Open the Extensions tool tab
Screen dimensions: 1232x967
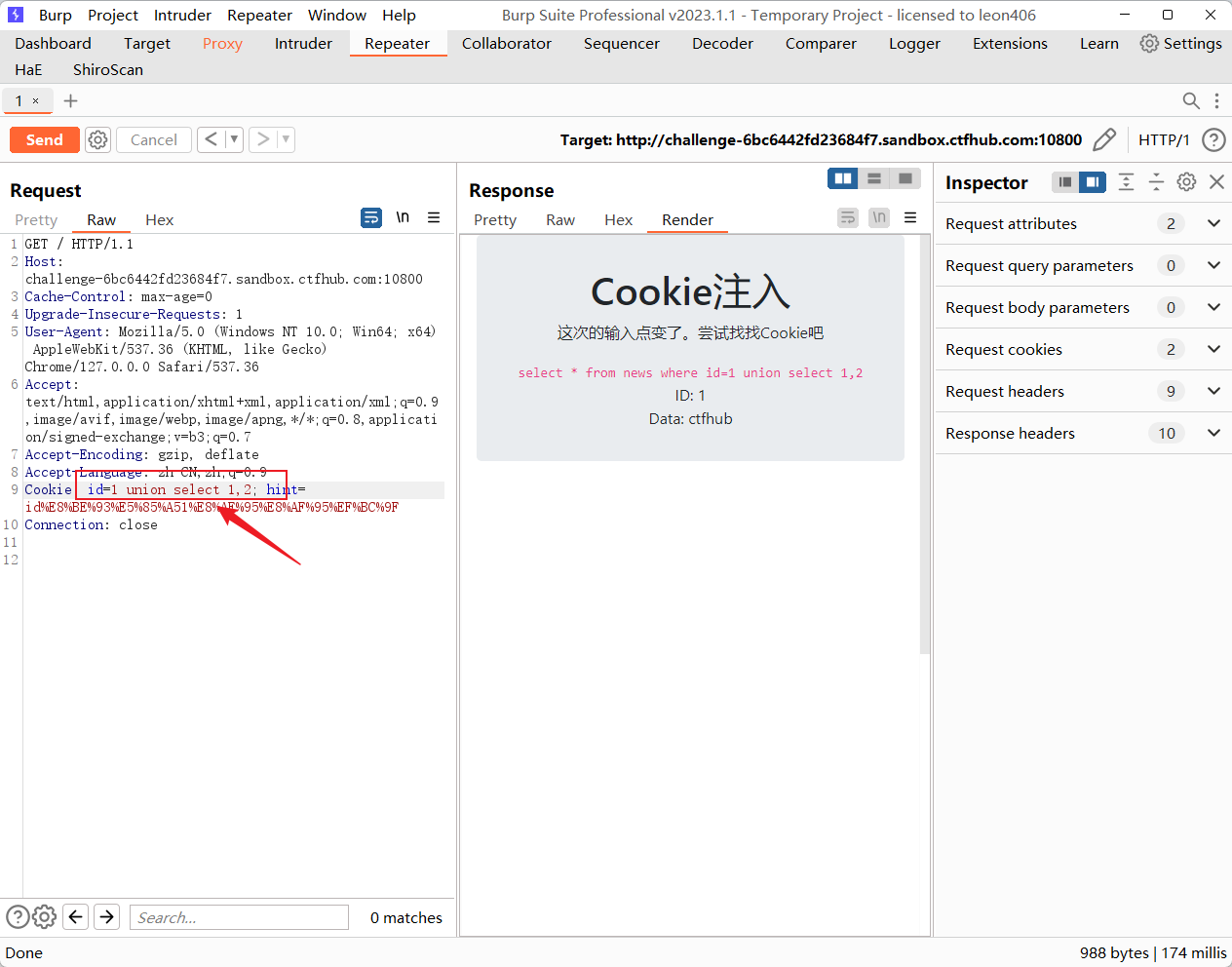(1010, 43)
